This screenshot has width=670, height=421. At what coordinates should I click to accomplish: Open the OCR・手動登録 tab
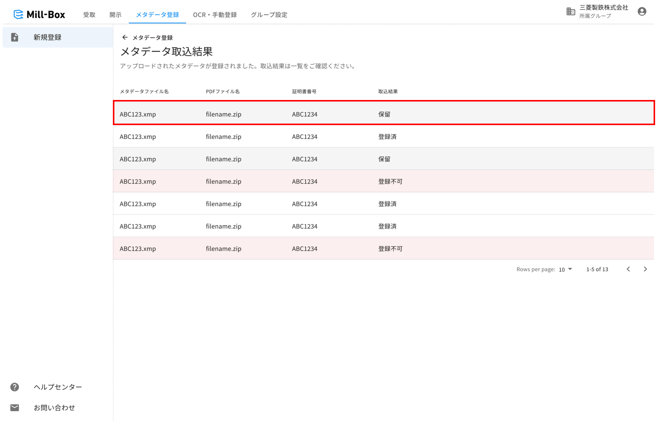pos(215,15)
